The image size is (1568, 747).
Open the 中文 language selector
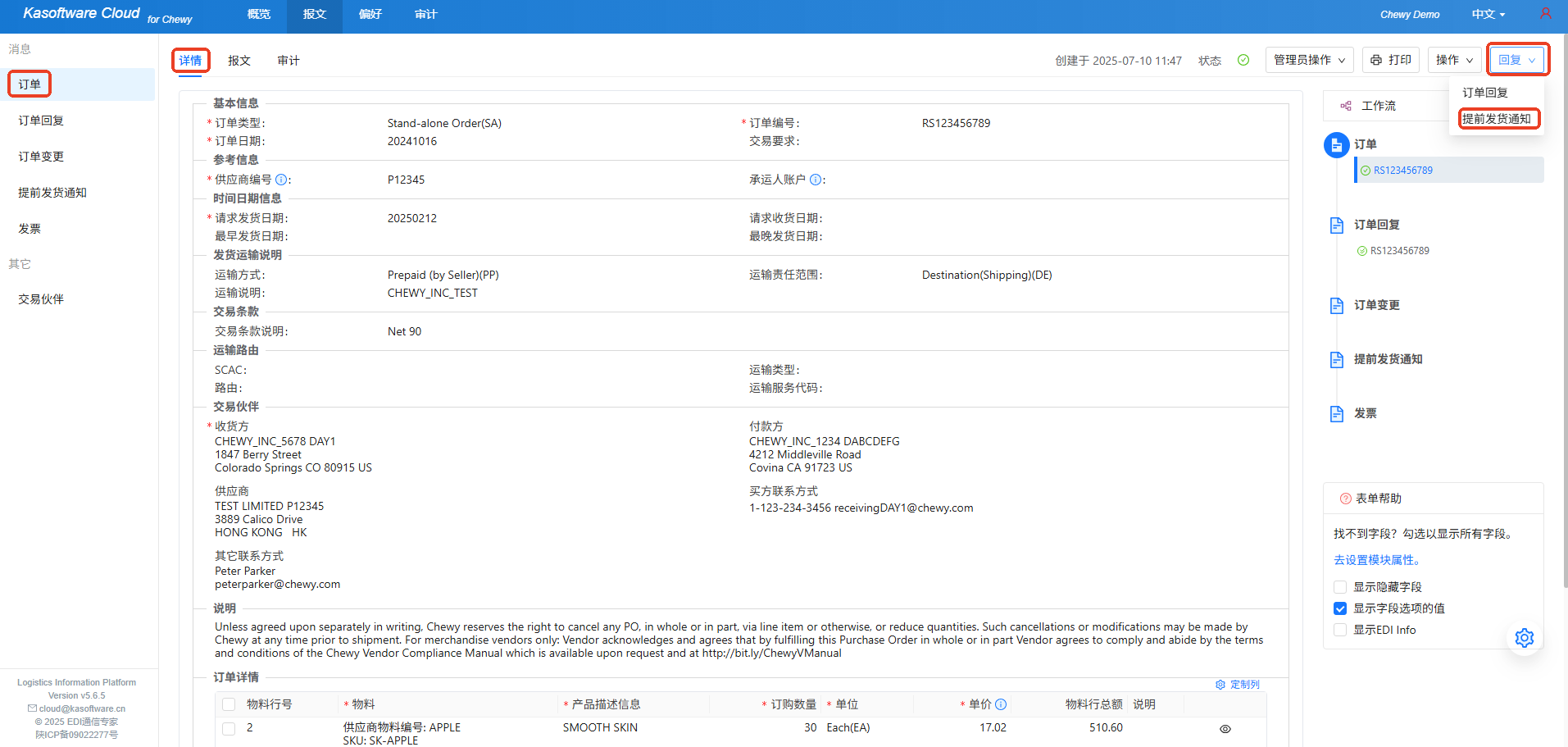1488,15
